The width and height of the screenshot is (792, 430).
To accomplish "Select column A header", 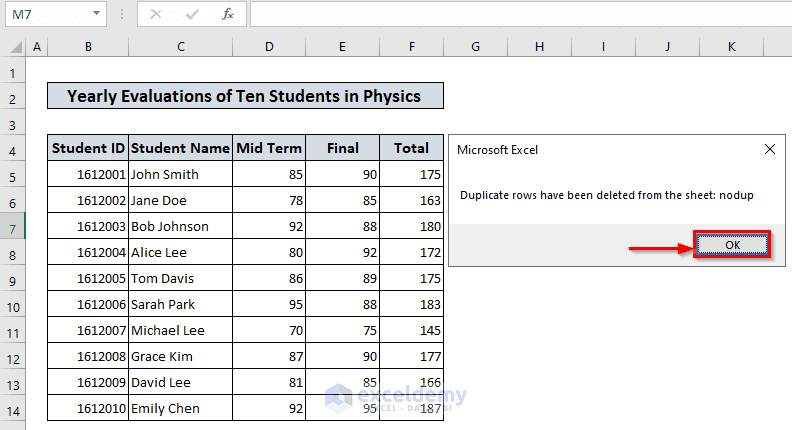I will [x=37, y=47].
